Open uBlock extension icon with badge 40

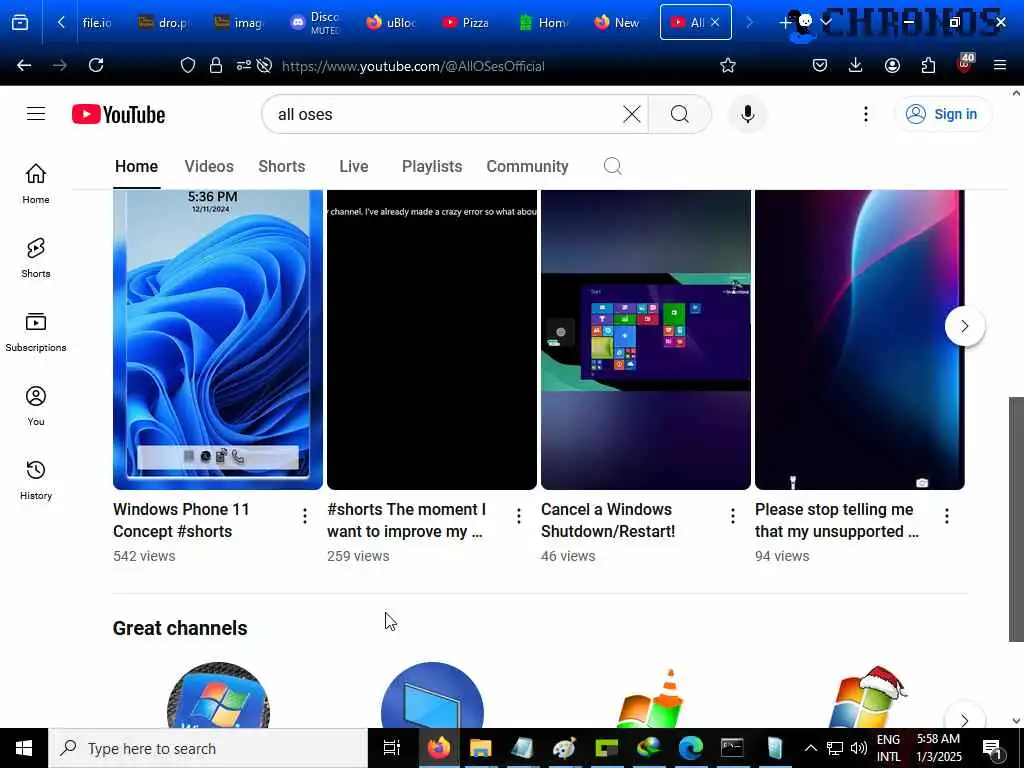coord(965,64)
